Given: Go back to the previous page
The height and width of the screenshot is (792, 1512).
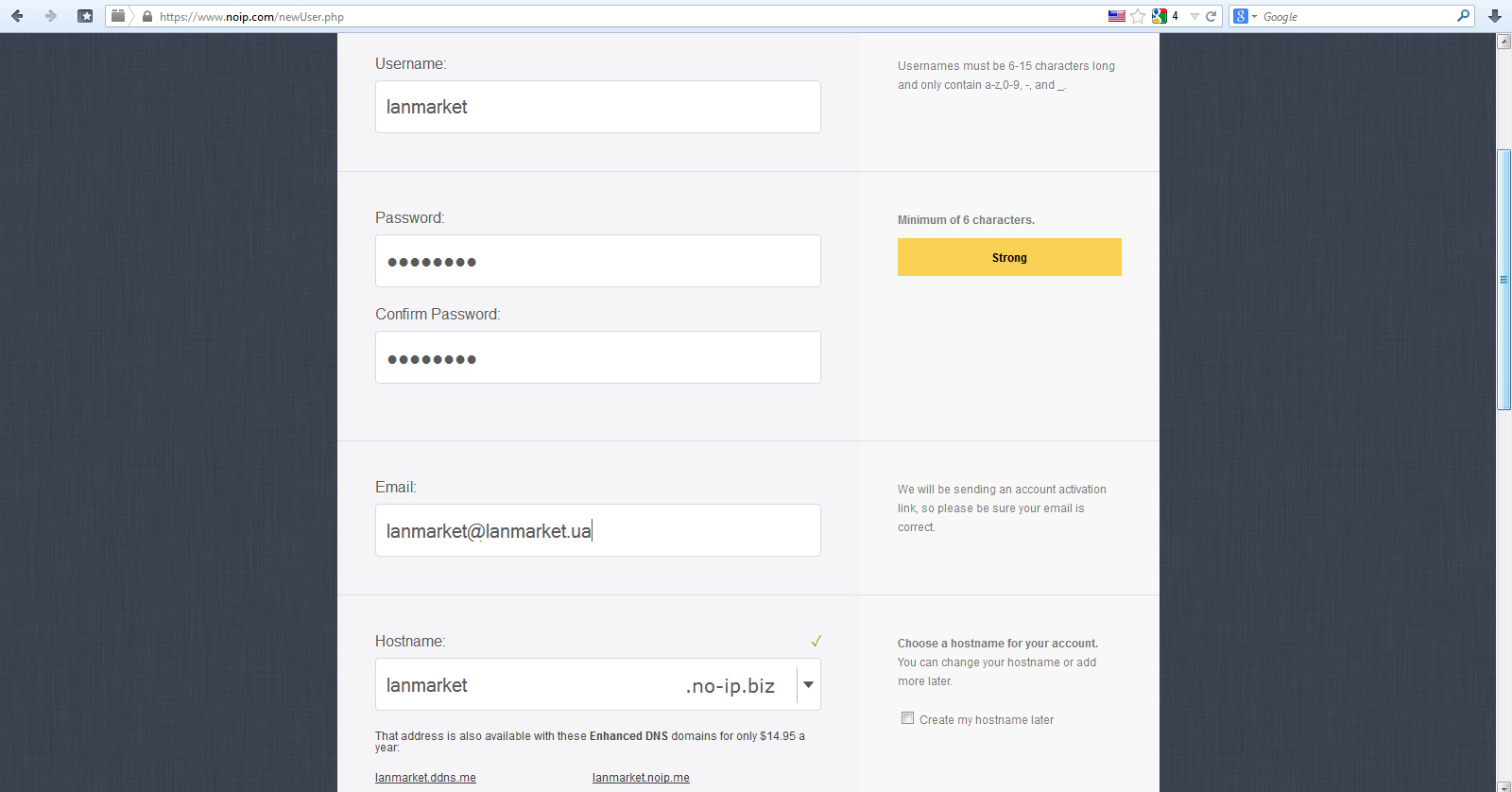Looking at the screenshot, I should [x=17, y=16].
